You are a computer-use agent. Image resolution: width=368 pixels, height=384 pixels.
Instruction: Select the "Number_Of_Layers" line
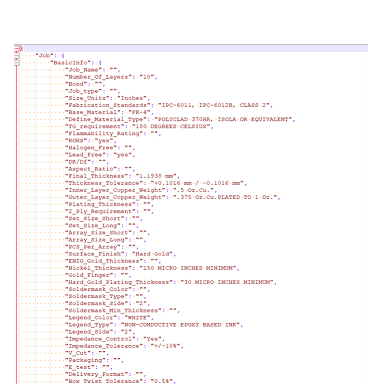point(111,77)
